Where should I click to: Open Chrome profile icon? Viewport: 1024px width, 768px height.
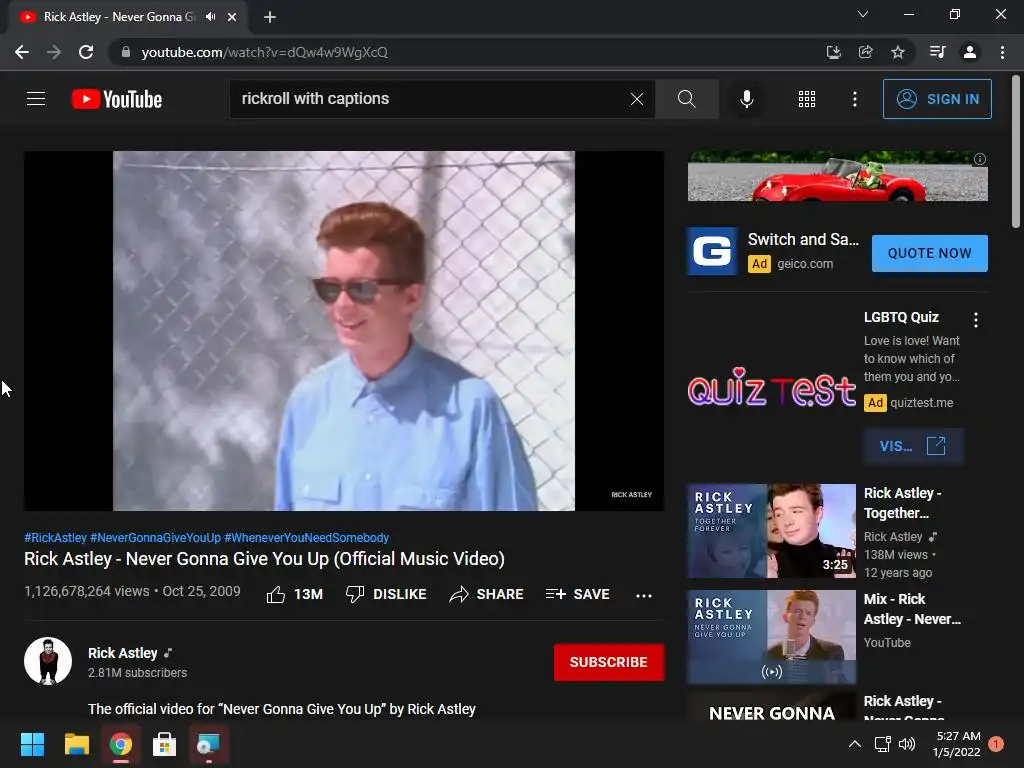970,52
